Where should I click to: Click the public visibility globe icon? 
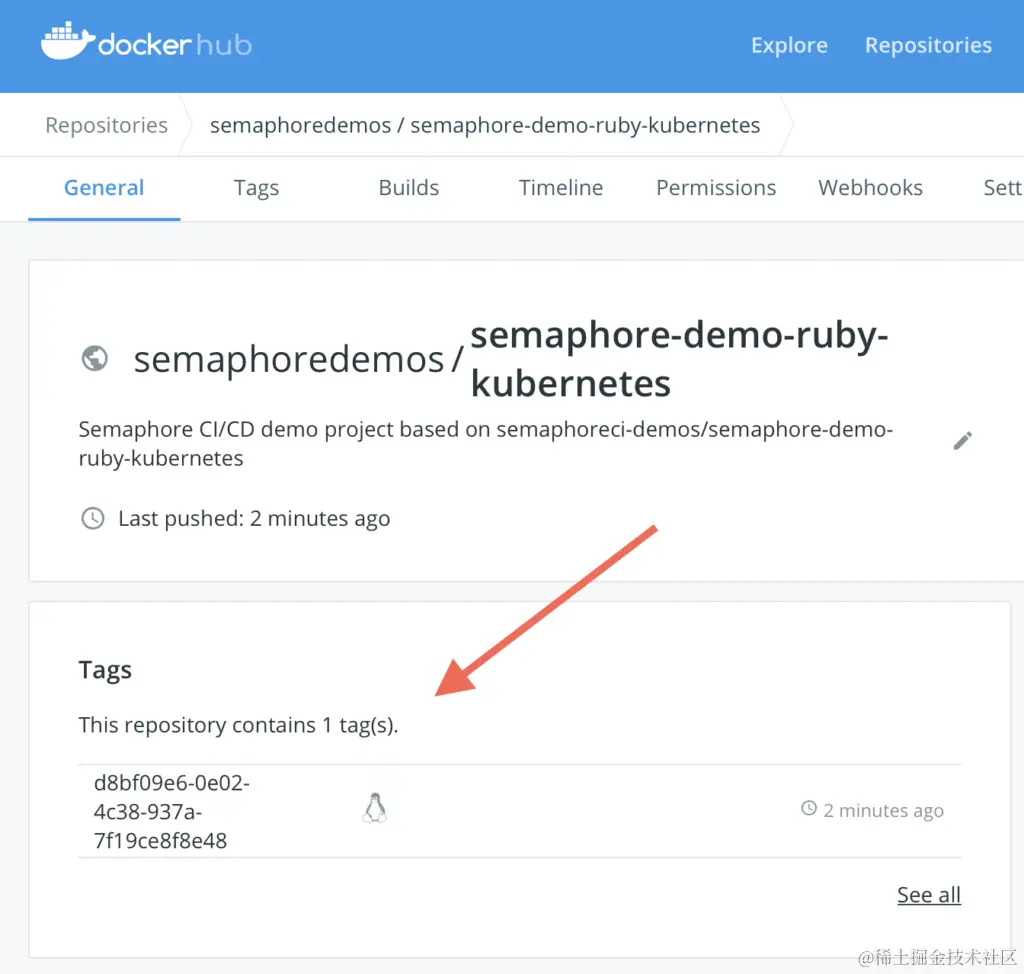point(94,357)
